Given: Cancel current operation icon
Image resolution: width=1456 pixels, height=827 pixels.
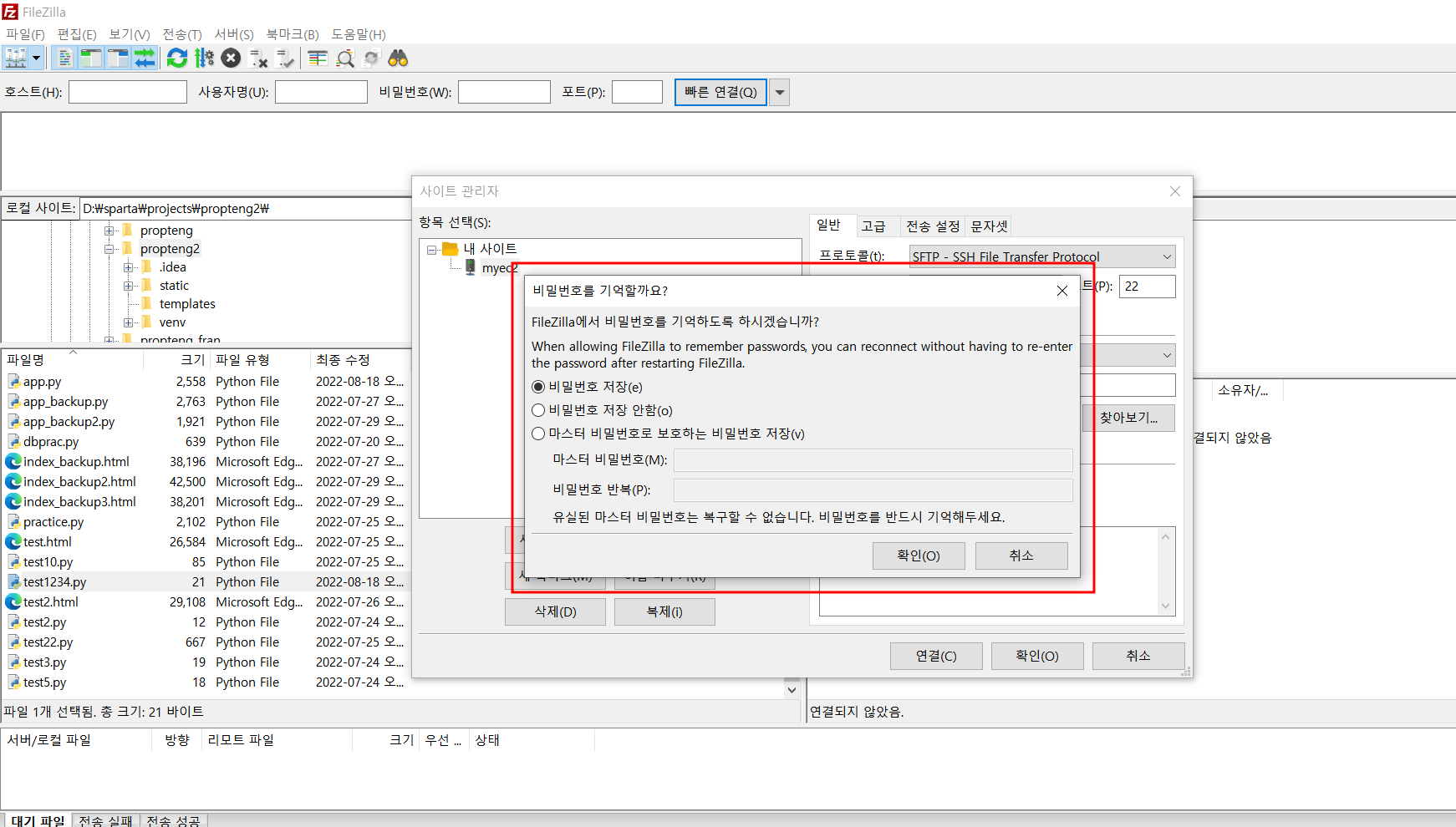Looking at the screenshot, I should pos(232,58).
